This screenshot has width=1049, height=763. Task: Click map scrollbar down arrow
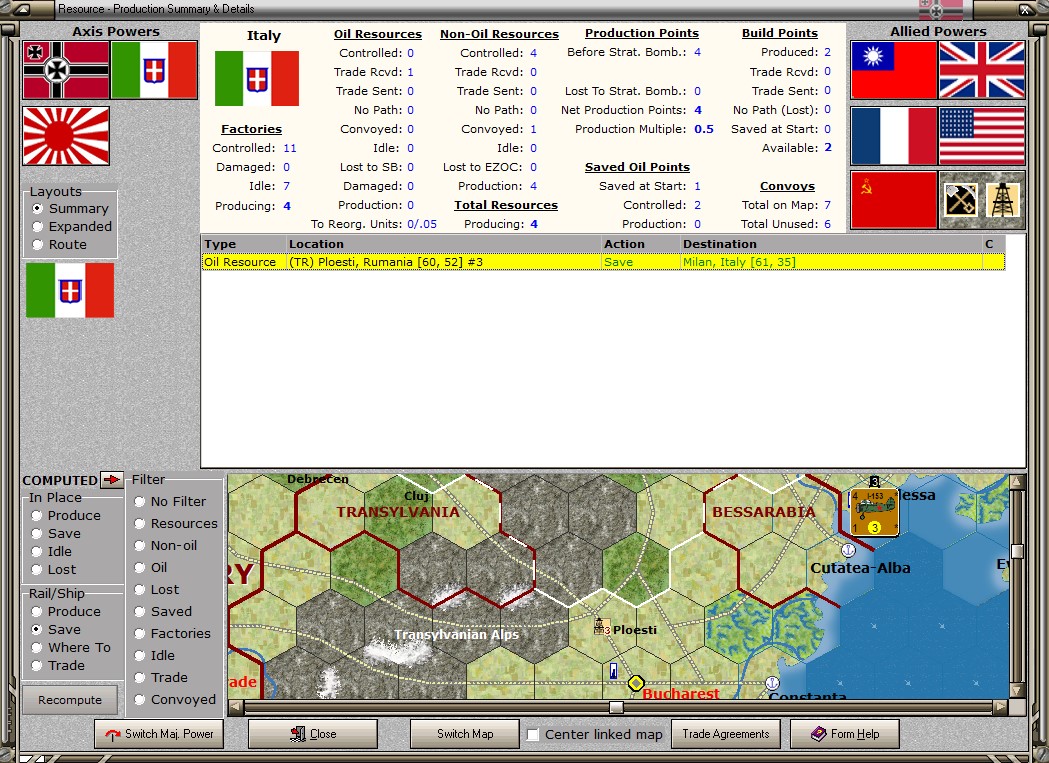pos(1017,691)
